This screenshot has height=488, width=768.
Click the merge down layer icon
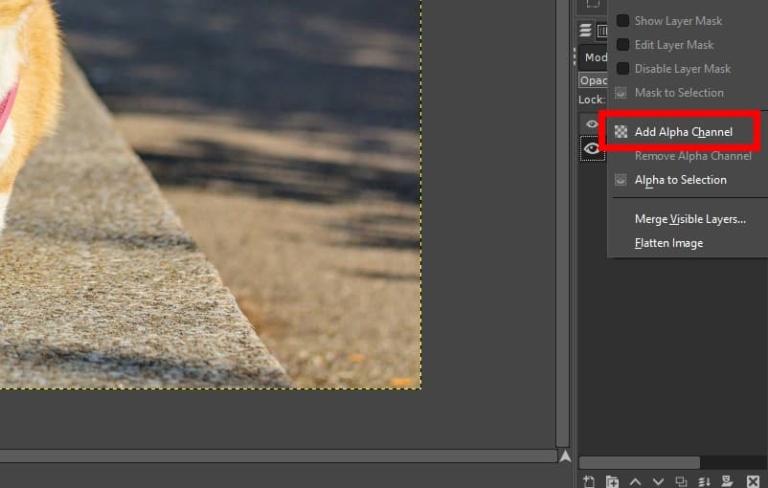pyautogui.click(x=704, y=481)
